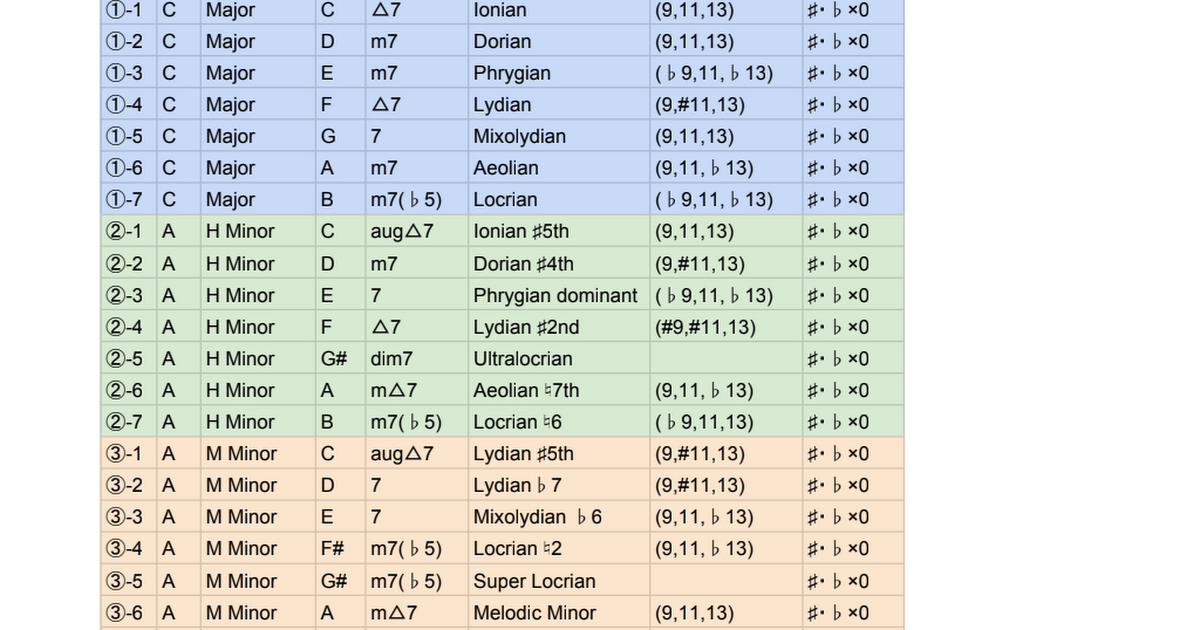Viewport: 1200px width, 630px height.
Task: Click the Phrygian dominant cell
Action: tap(557, 295)
